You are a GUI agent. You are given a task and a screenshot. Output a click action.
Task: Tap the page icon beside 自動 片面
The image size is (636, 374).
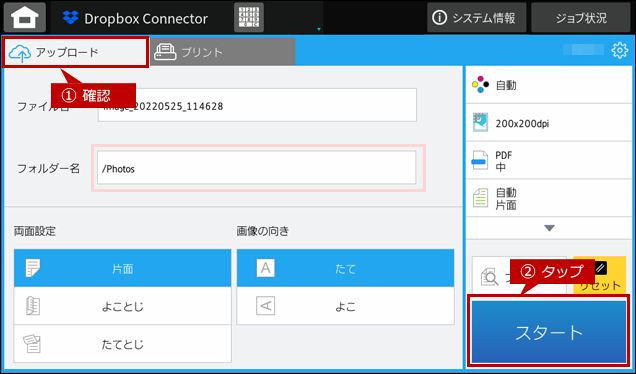click(481, 198)
